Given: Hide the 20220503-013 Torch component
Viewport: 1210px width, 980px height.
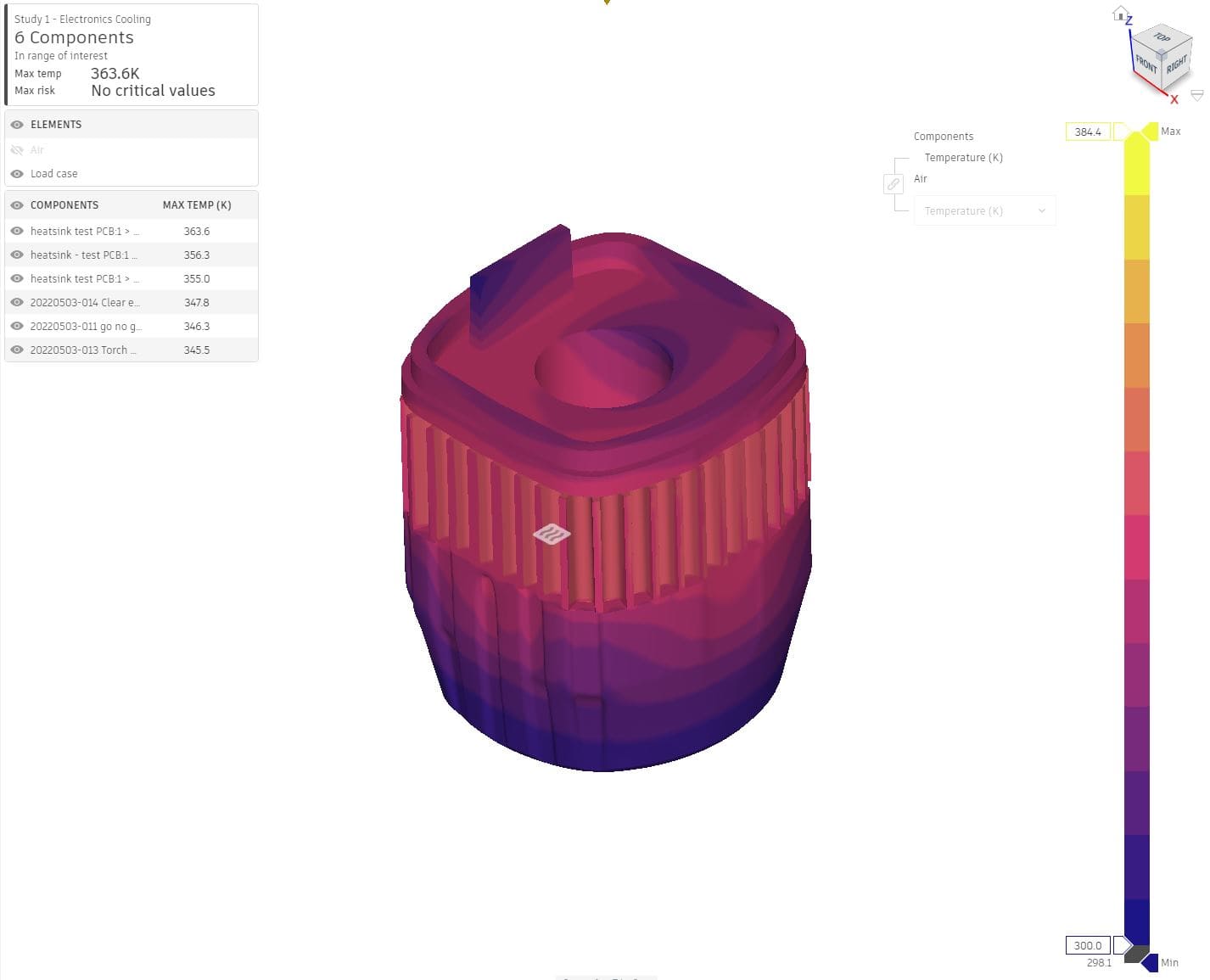Looking at the screenshot, I should tap(17, 350).
